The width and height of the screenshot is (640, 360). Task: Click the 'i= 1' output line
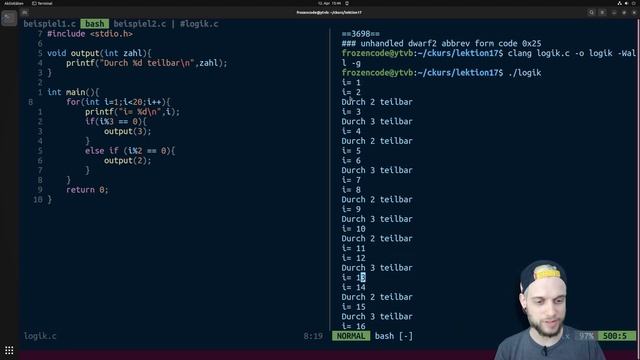[x=351, y=82]
